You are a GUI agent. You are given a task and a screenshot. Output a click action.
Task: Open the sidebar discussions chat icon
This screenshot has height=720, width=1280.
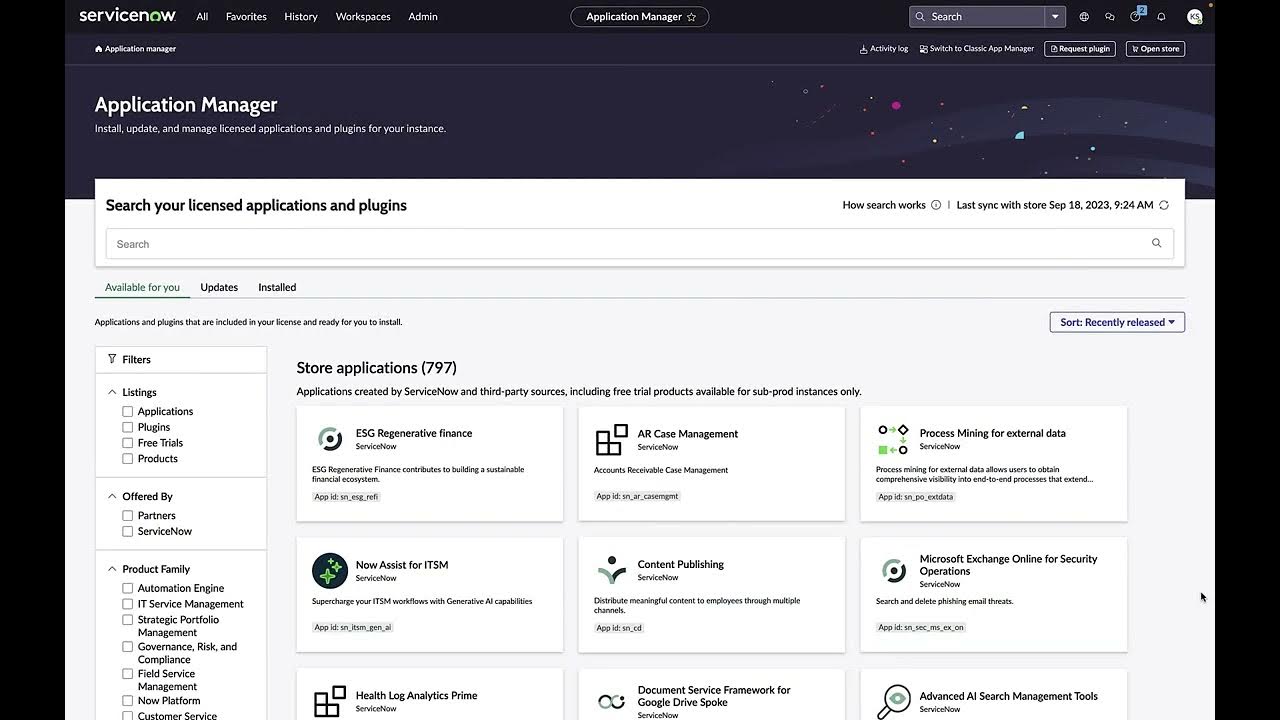click(x=1110, y=17)
